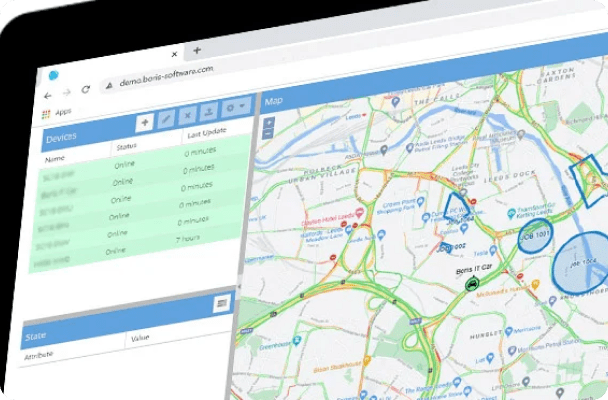The image size is (608, 400).
Task: Sort devices by Name column header
Action: [x=54, y=156]
